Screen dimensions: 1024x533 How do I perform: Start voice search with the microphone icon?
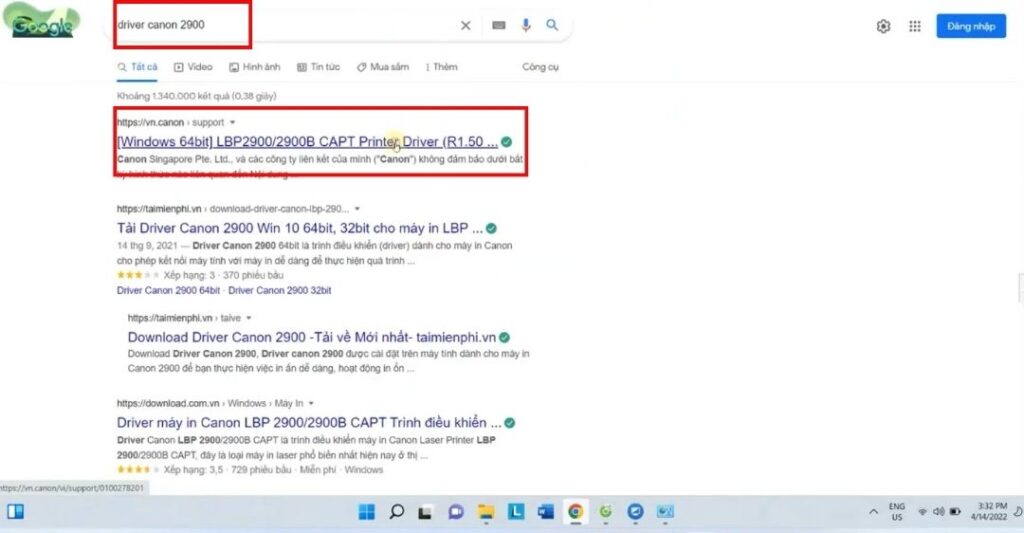pos(526,26)
